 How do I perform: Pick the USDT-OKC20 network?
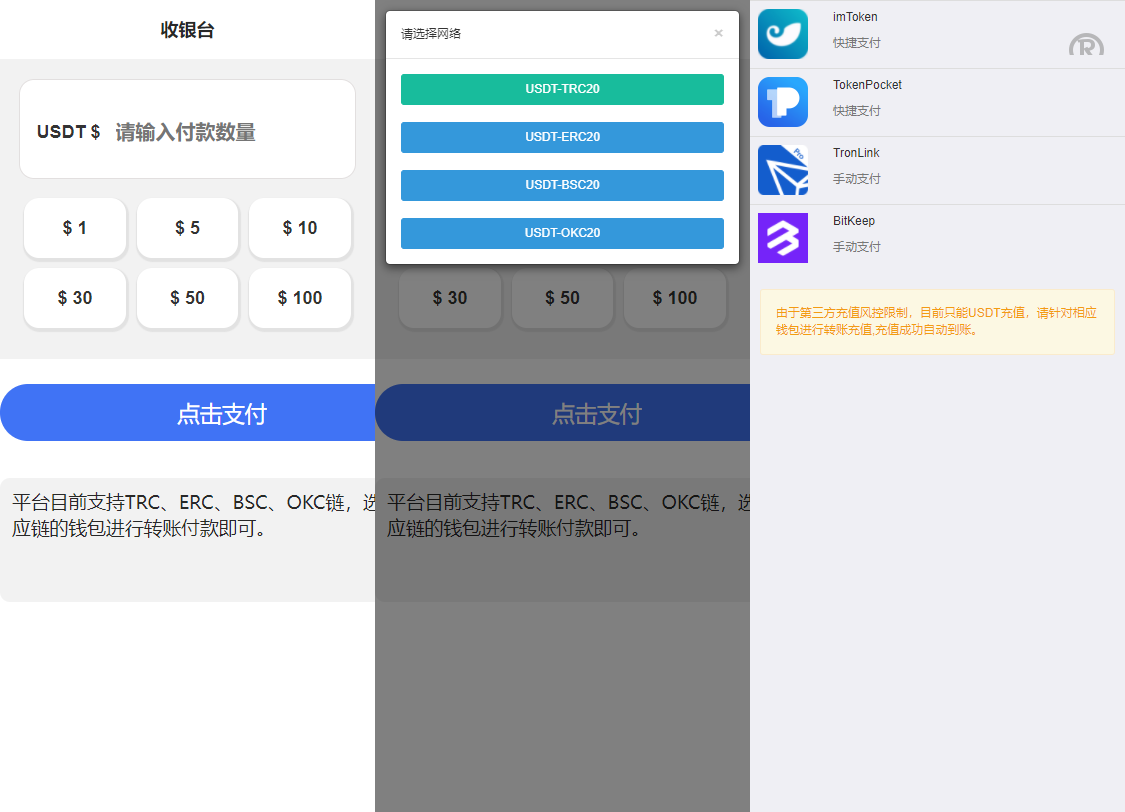pyautogui.click(x=562, y=233)
